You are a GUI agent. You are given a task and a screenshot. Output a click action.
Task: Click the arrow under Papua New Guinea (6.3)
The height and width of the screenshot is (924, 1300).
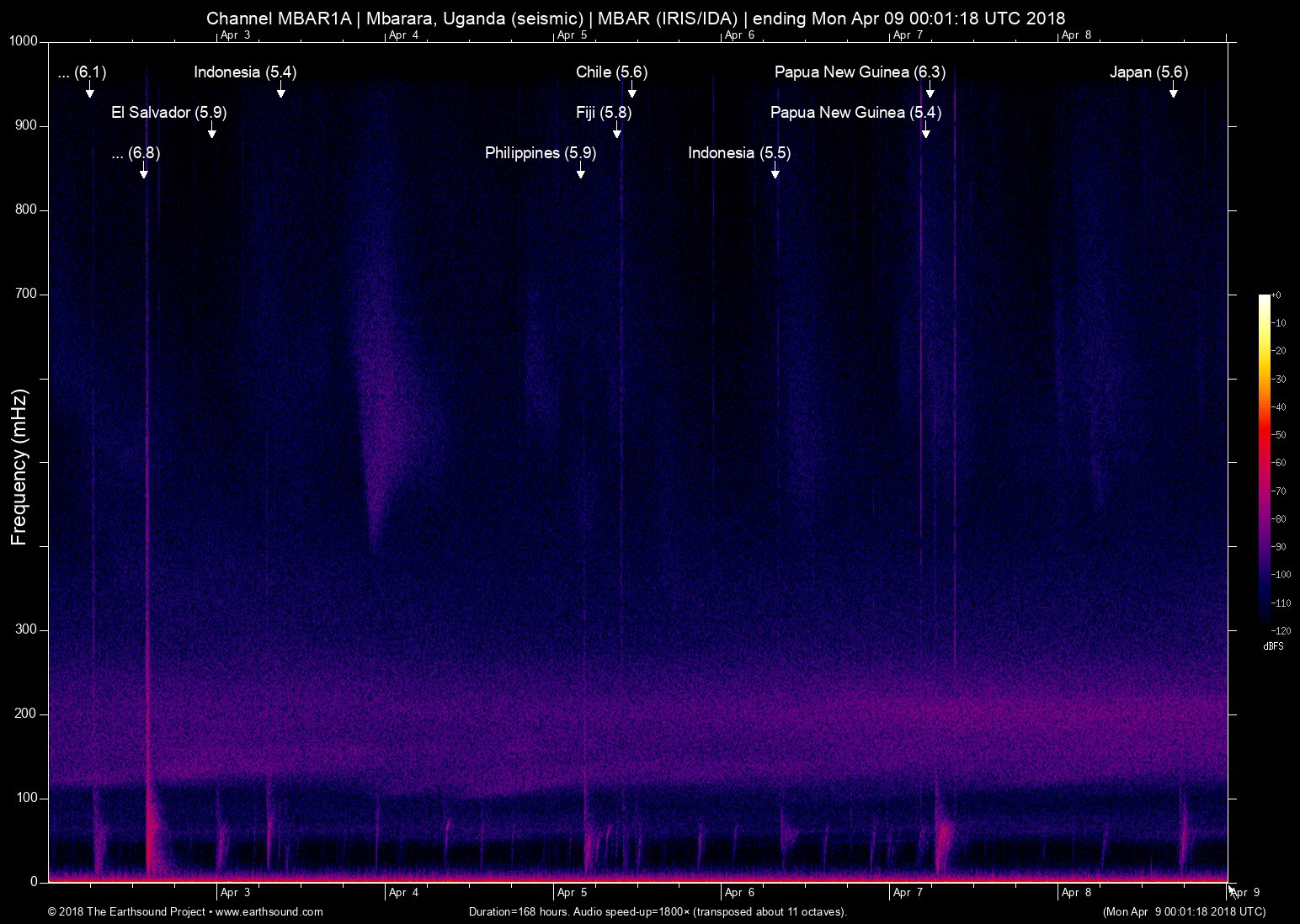coord(930,92)
